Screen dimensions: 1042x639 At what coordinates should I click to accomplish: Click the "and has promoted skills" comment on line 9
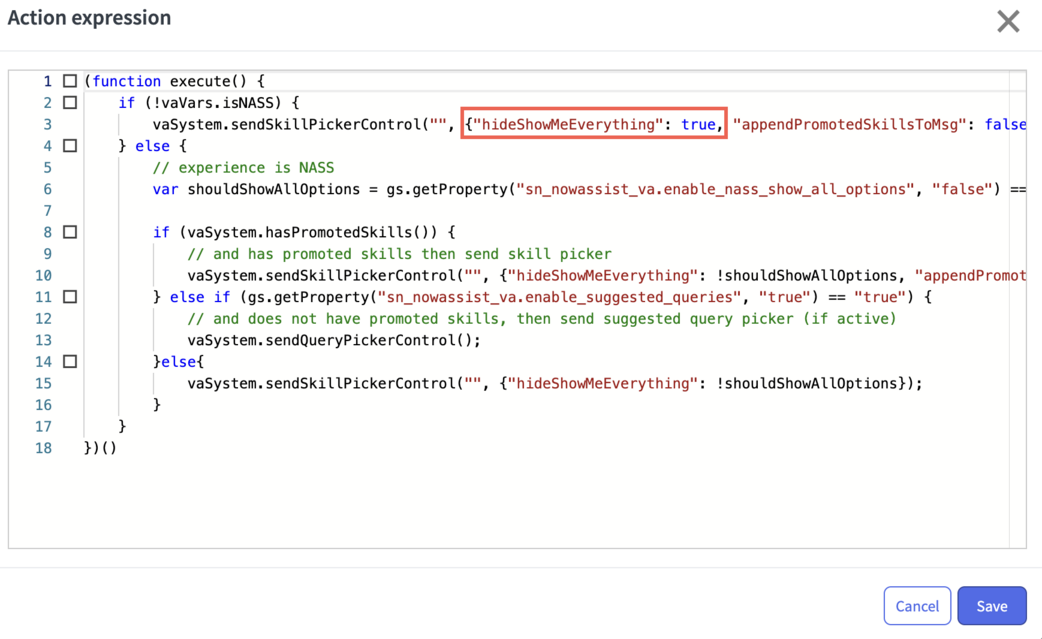click(x=399, y=254)
